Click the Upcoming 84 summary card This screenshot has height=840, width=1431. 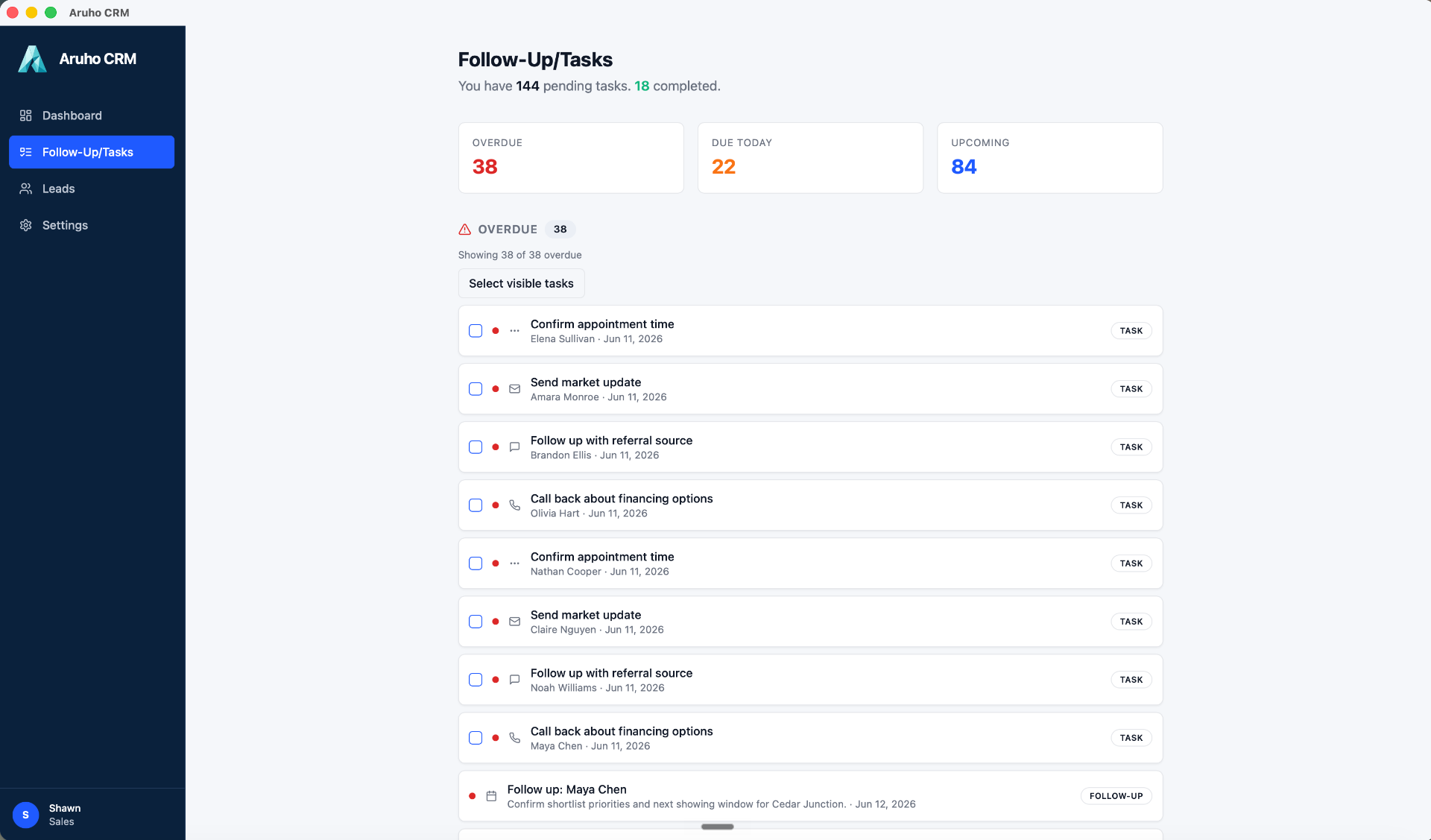1049,158
